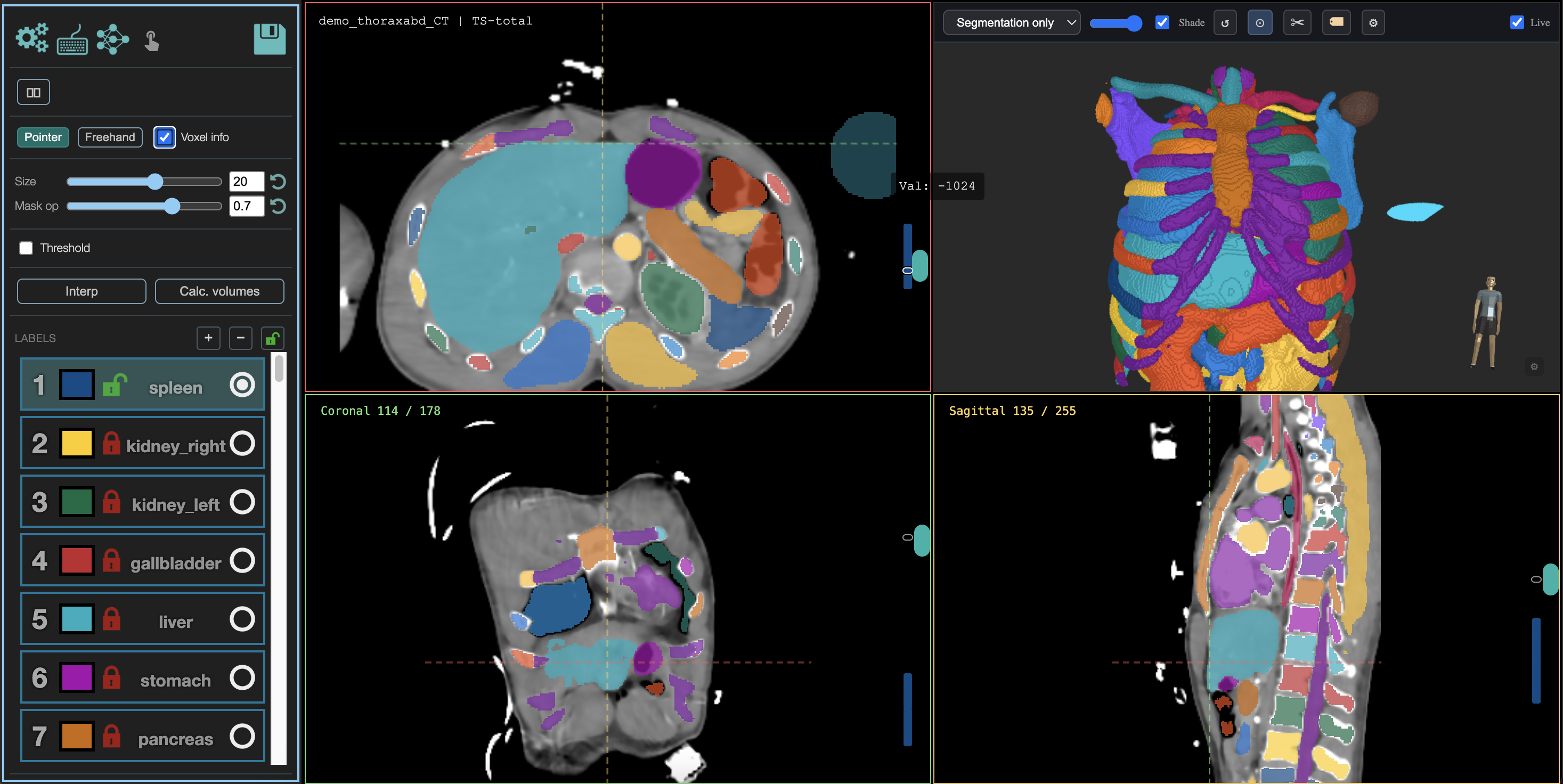The image size is (1563, 784).
Task: Unlock the kidney_right label
Action: click(x=111, y=444)
